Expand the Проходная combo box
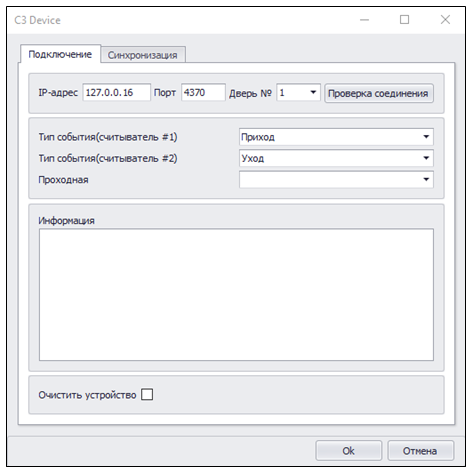Image resolution: width=473 pixels, height=476 pixels. pyautogui.click(x=336, y=179)
